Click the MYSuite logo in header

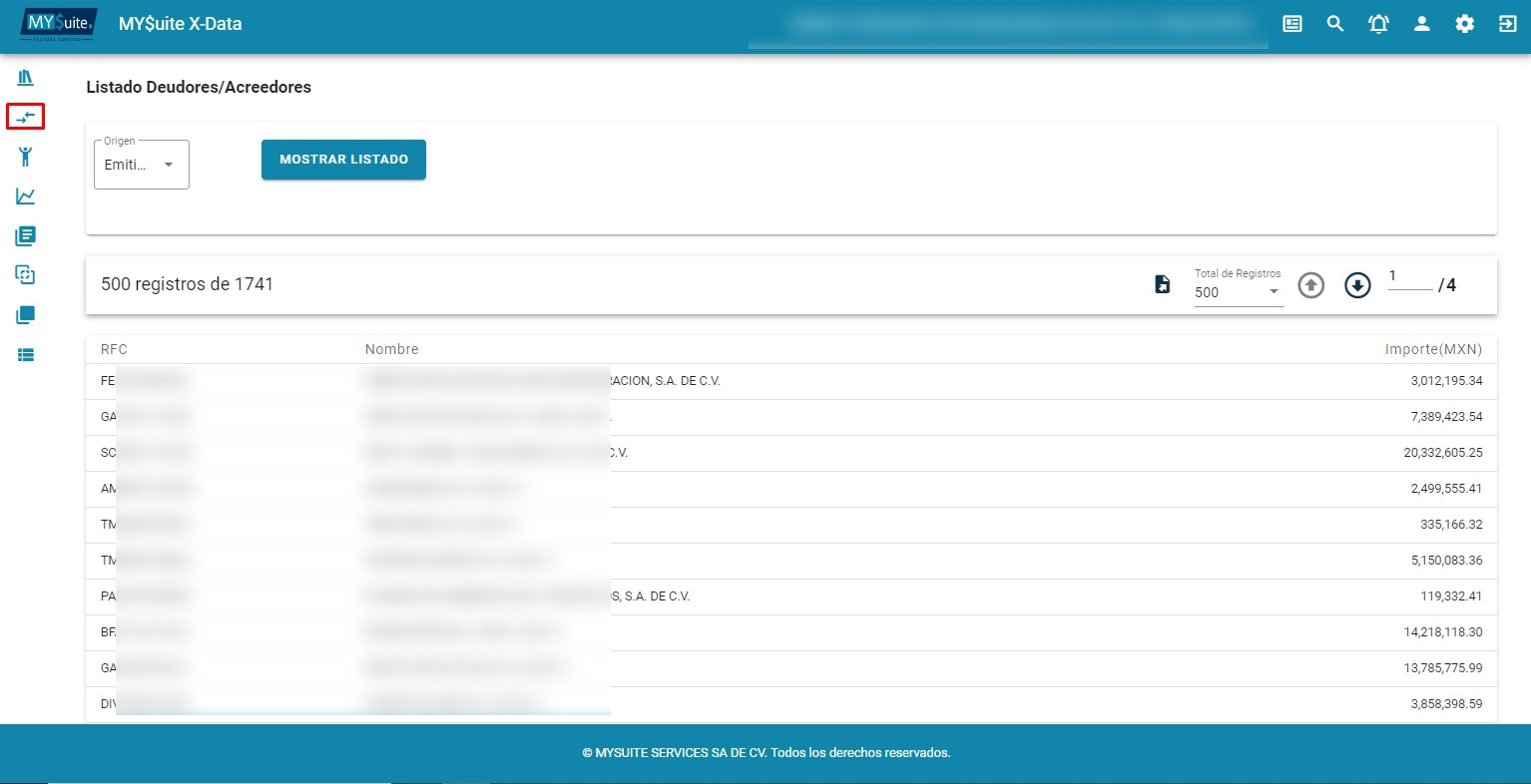point(60,24)
